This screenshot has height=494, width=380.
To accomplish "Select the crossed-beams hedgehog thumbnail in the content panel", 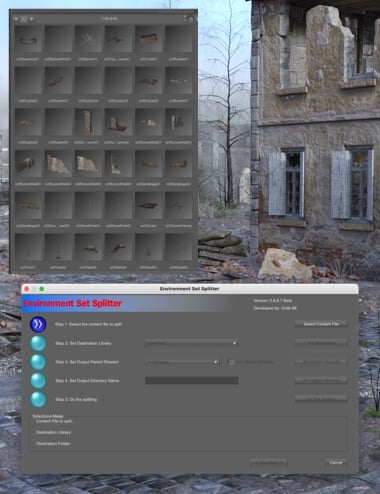I will point(88,39).
